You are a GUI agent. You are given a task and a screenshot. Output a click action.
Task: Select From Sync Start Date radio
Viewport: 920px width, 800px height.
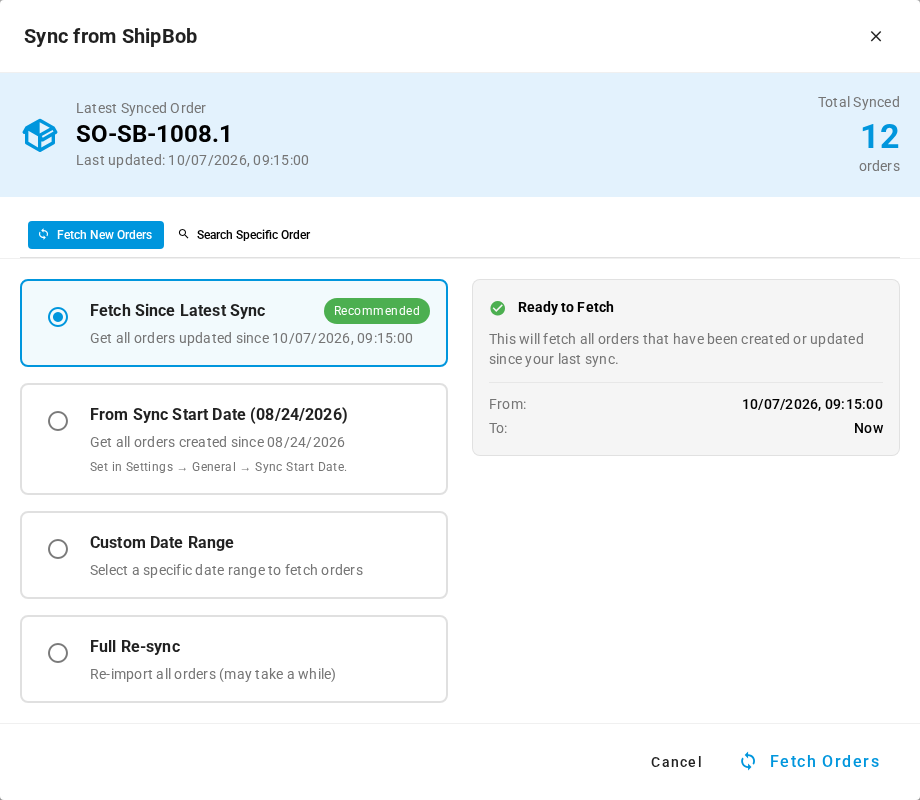[58, 421]
